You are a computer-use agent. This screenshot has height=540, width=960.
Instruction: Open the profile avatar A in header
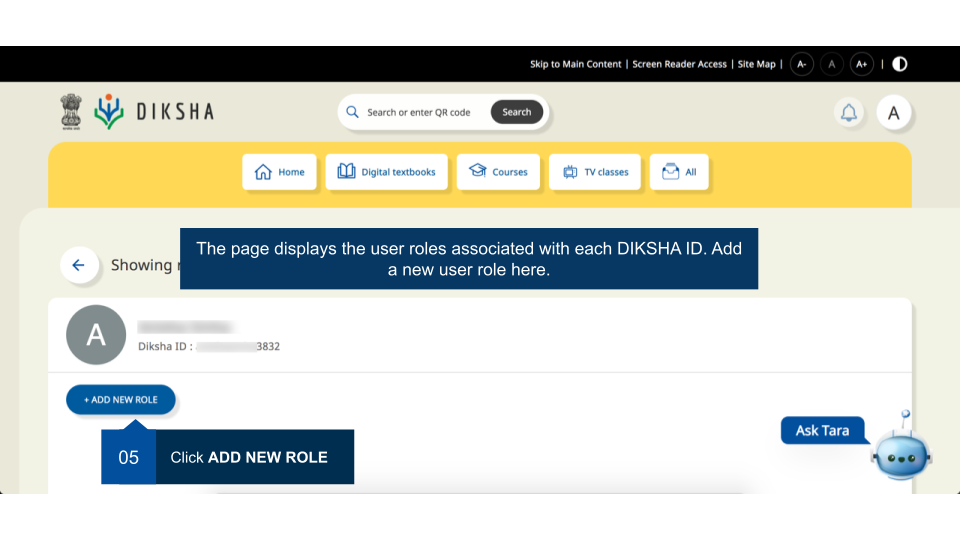click(894, 113)
